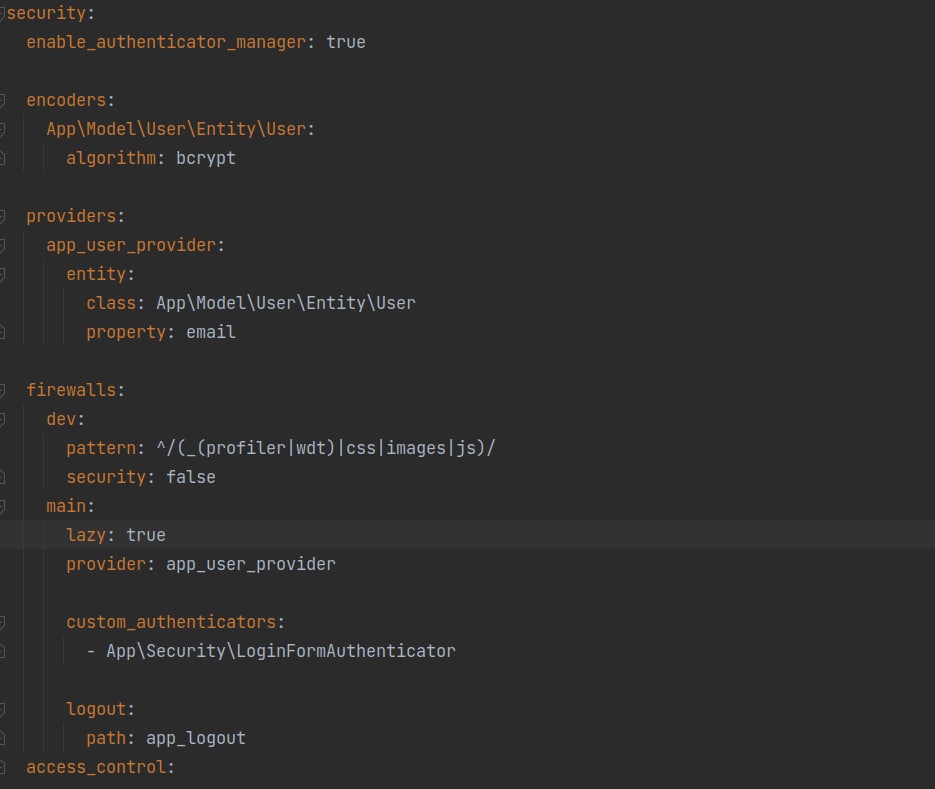Click the app_user_provider key under providers

click(131, 246)
